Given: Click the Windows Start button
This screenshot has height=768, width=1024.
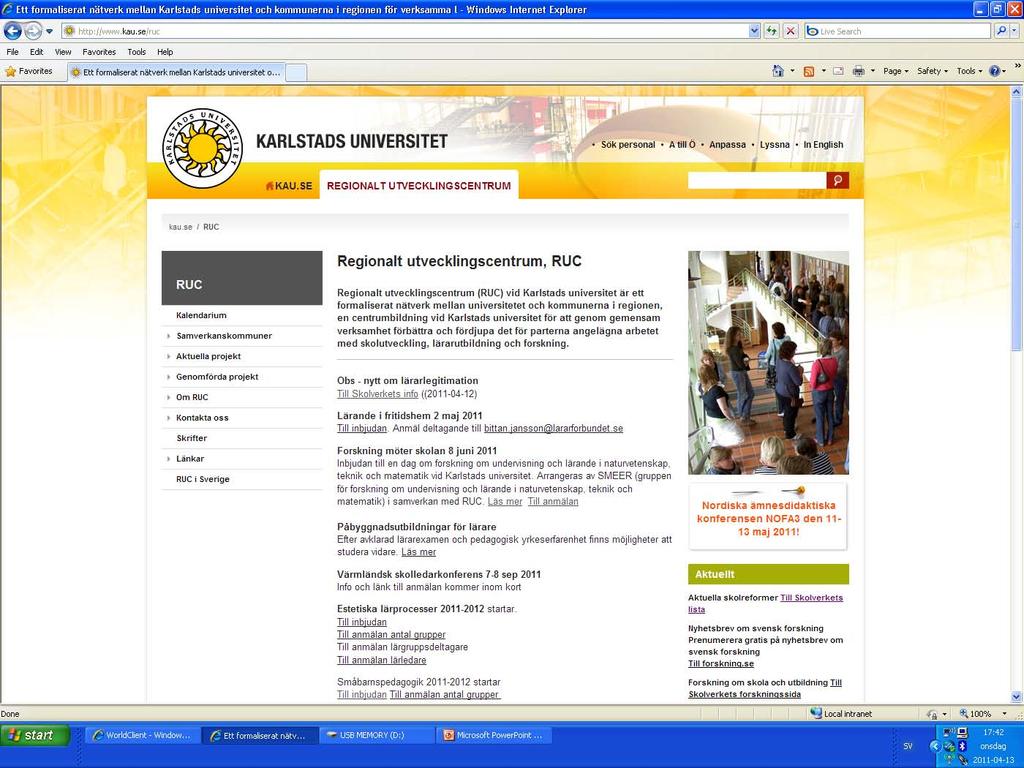Looking at the screenshot, I should tap(35, 735).
